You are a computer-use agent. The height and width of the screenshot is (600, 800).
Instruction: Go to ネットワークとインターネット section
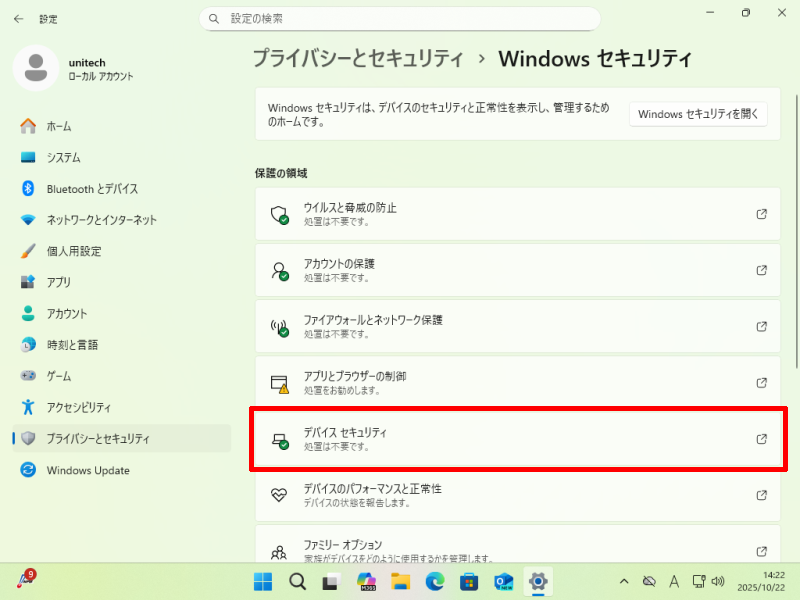(101, 220)
